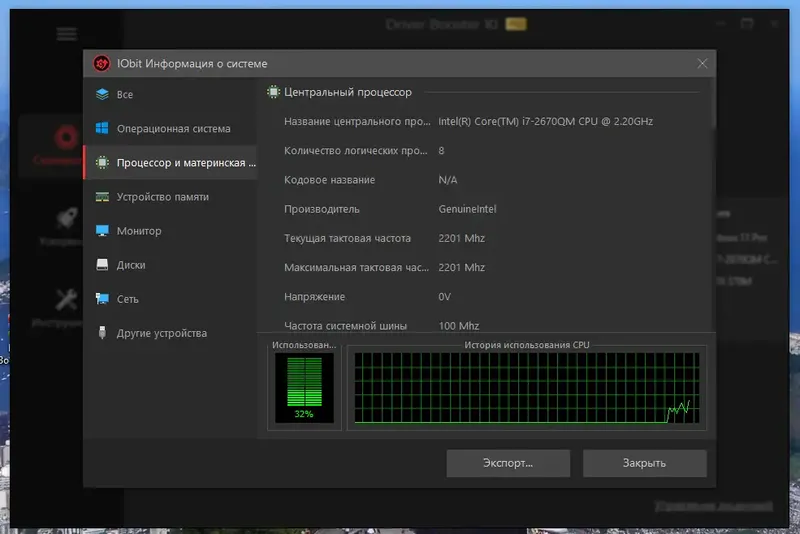Click the Производитель label
Image resolution: width=800 pixels, height=534 pixels.
point(322,209)
